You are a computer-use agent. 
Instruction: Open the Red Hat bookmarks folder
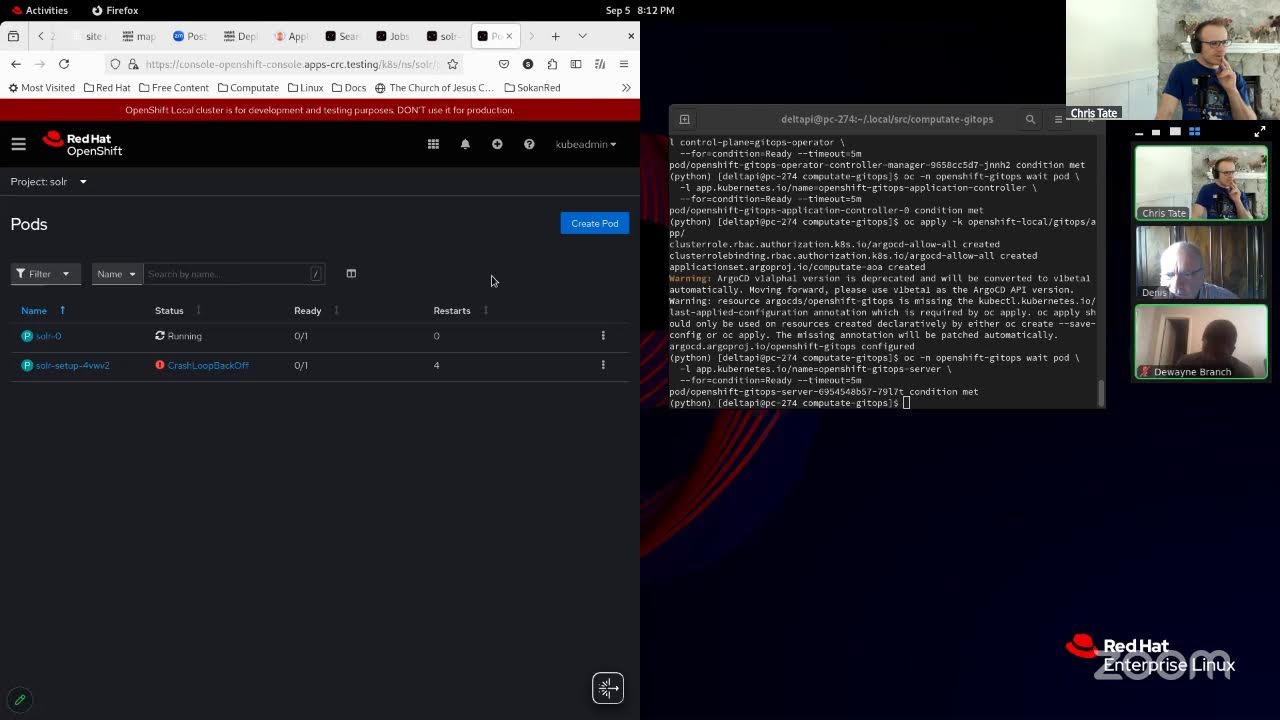(x=107, y=87)
